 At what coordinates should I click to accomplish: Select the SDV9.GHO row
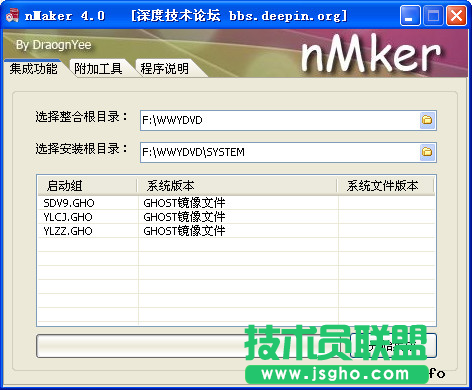click(236, 203)
